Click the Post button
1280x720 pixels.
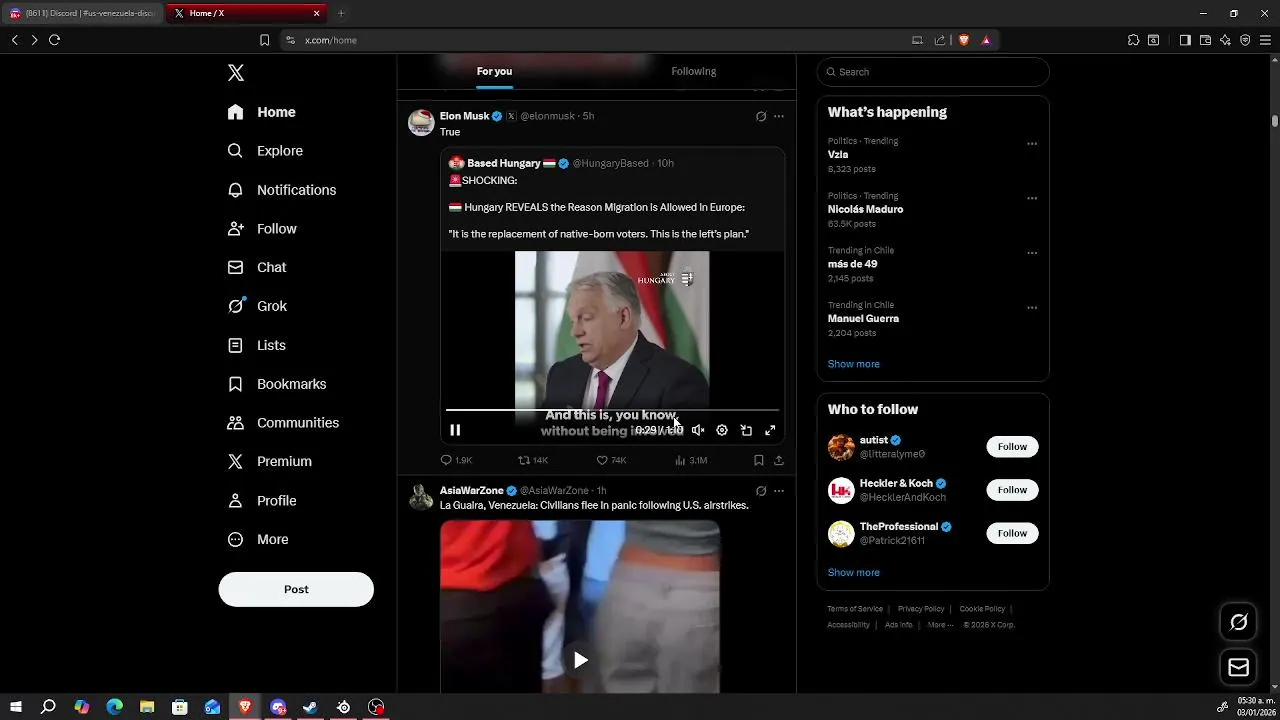(296, 589)
